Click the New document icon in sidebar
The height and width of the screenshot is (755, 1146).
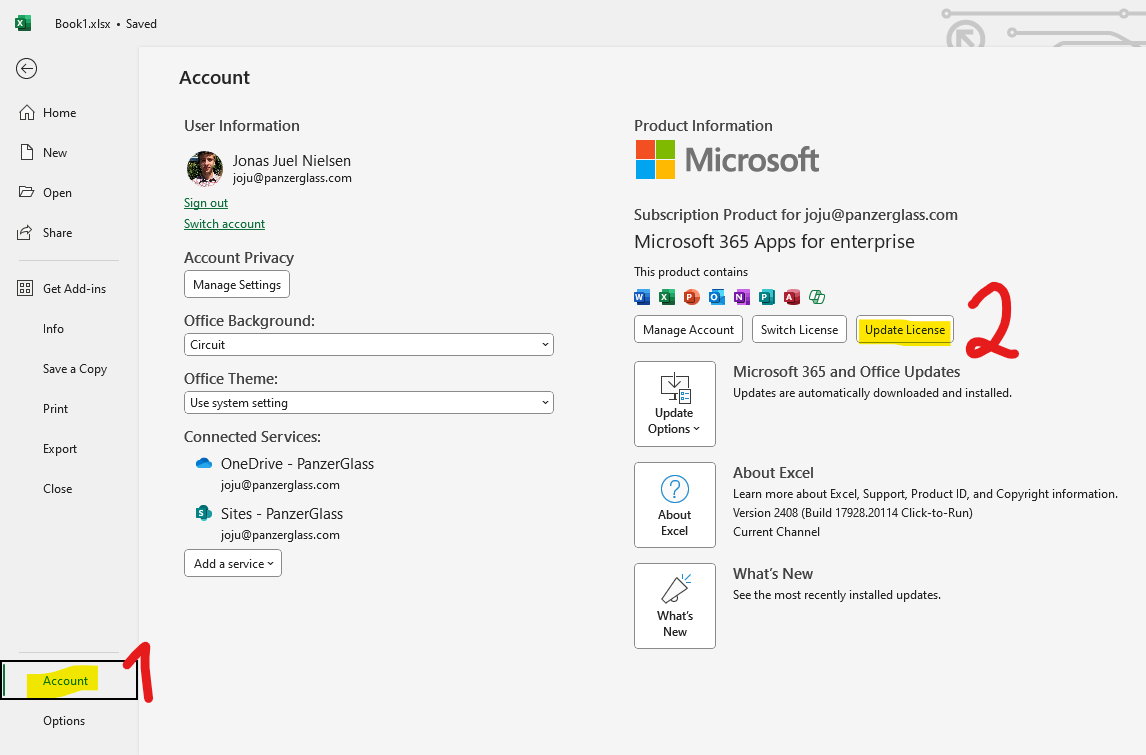pyautogui.click(x=26, y=152)
